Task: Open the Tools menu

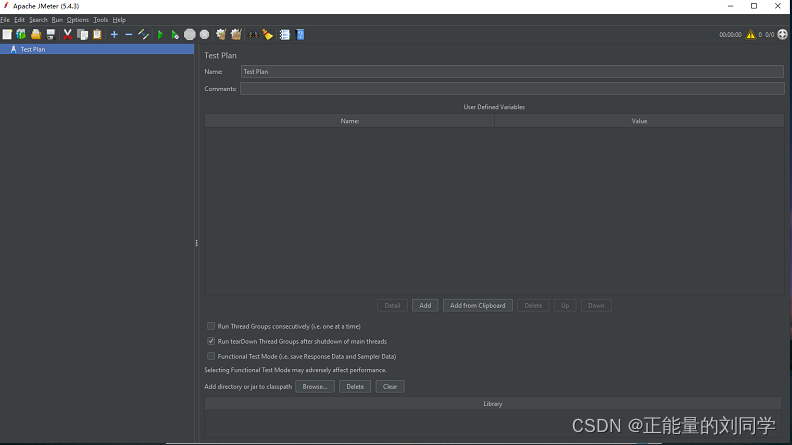Action: click(101, 20)
